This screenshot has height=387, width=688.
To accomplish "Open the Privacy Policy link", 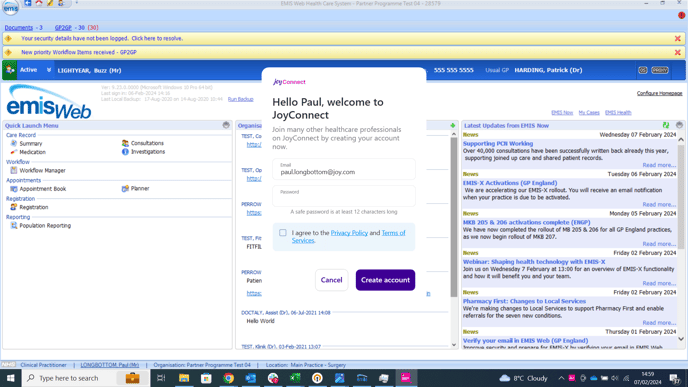I will pyautogui.click(x=349, y=233).
